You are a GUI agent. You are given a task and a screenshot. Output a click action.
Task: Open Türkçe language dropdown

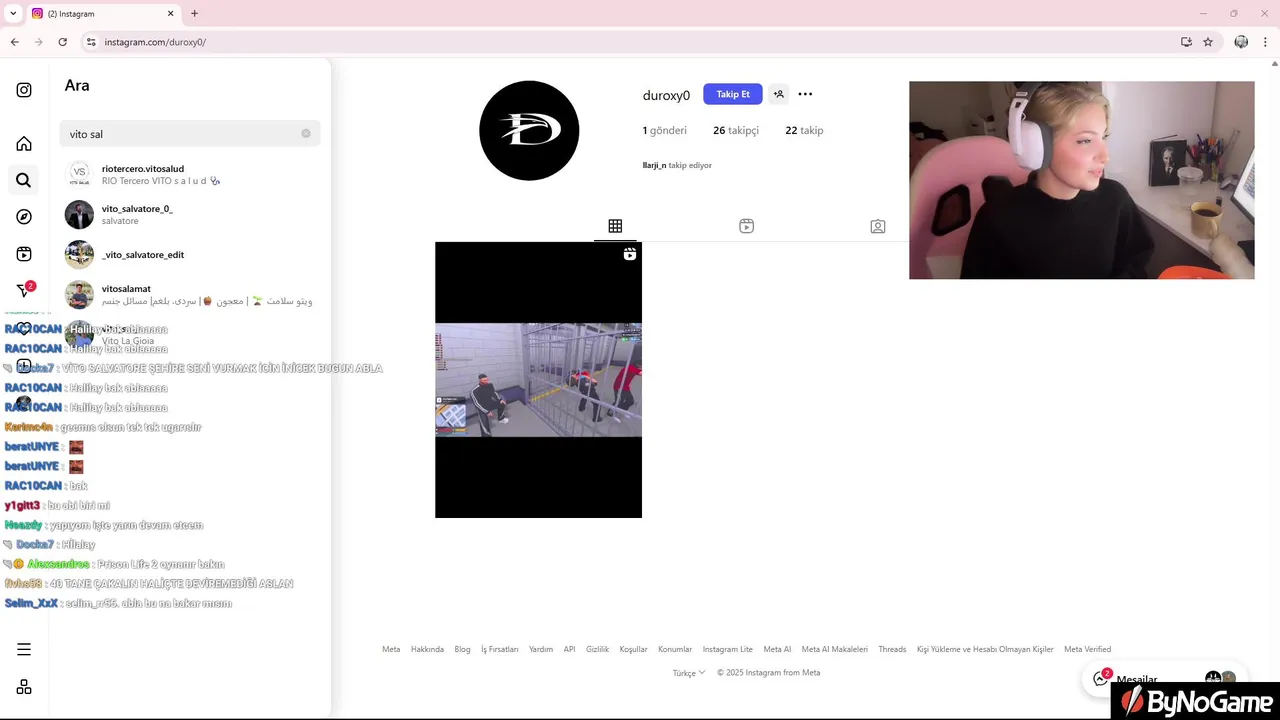(x=689, y=673)
